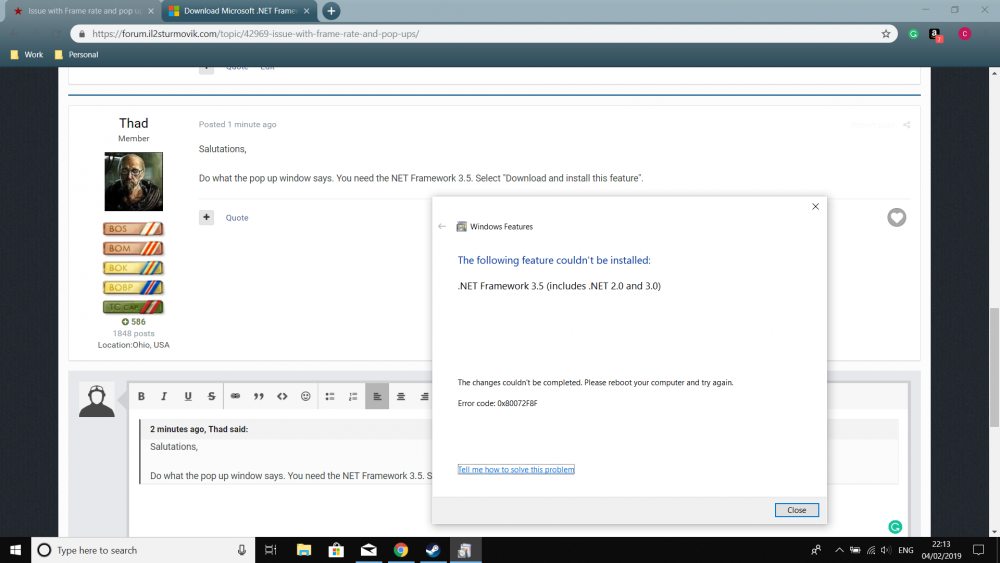Close the Windows Features dialog with Close button
1000x563 pixels.
click(797, 510)
